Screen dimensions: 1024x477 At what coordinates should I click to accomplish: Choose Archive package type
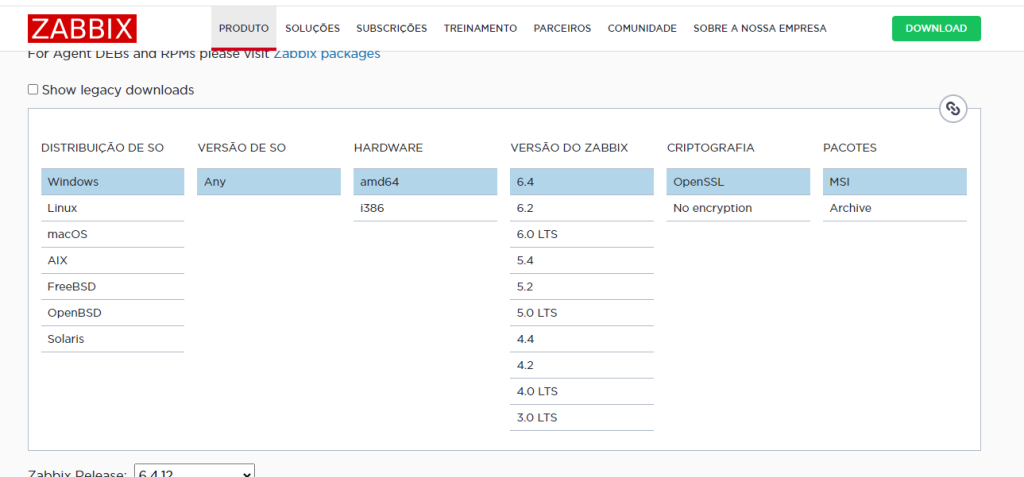[850, 208]
